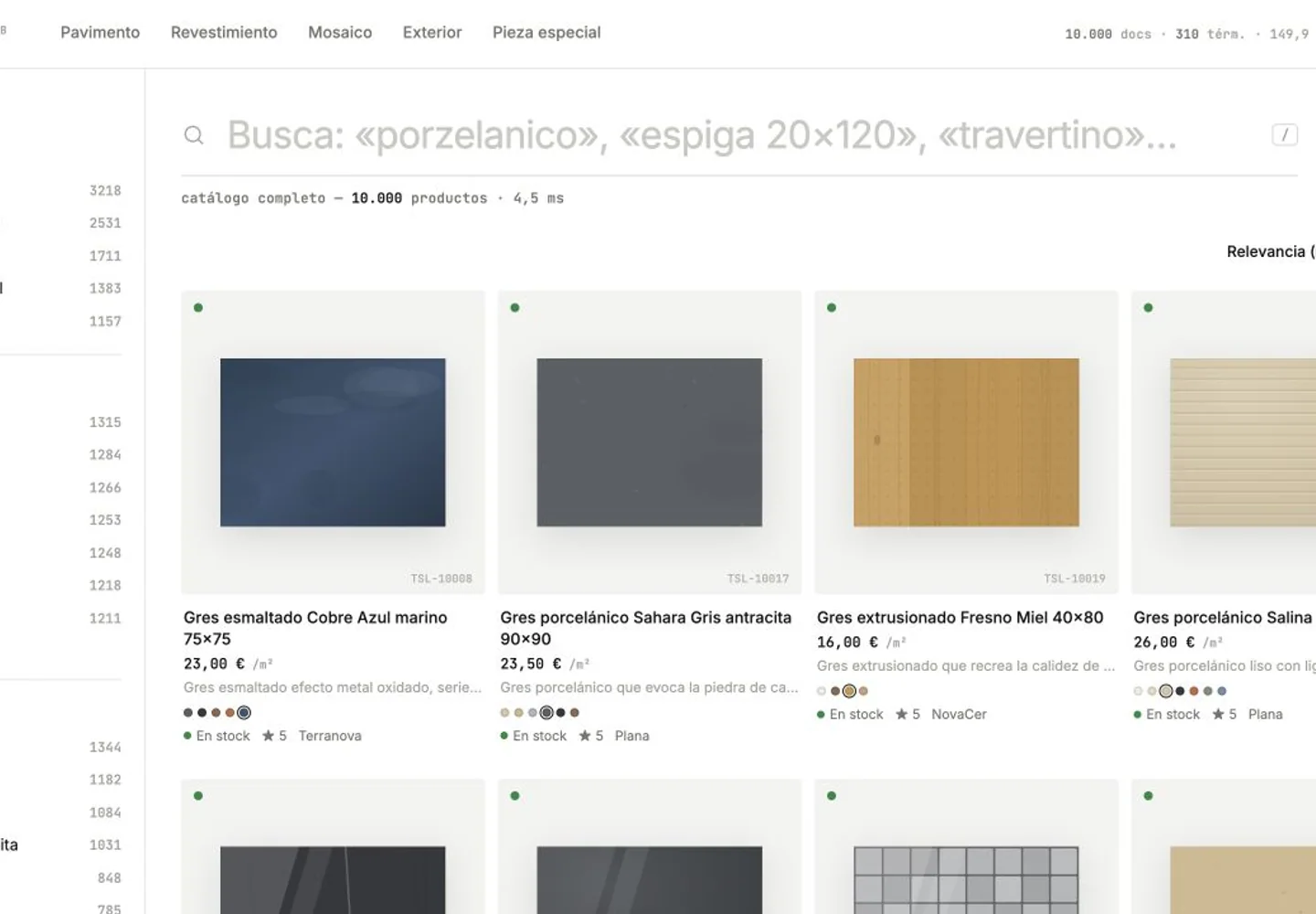
Task: Click the NovaCer brand label
Action: point(959,714)
